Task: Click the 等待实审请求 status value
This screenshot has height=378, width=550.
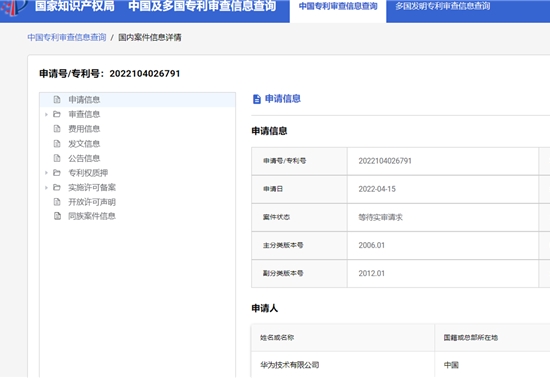Action: 381,217
